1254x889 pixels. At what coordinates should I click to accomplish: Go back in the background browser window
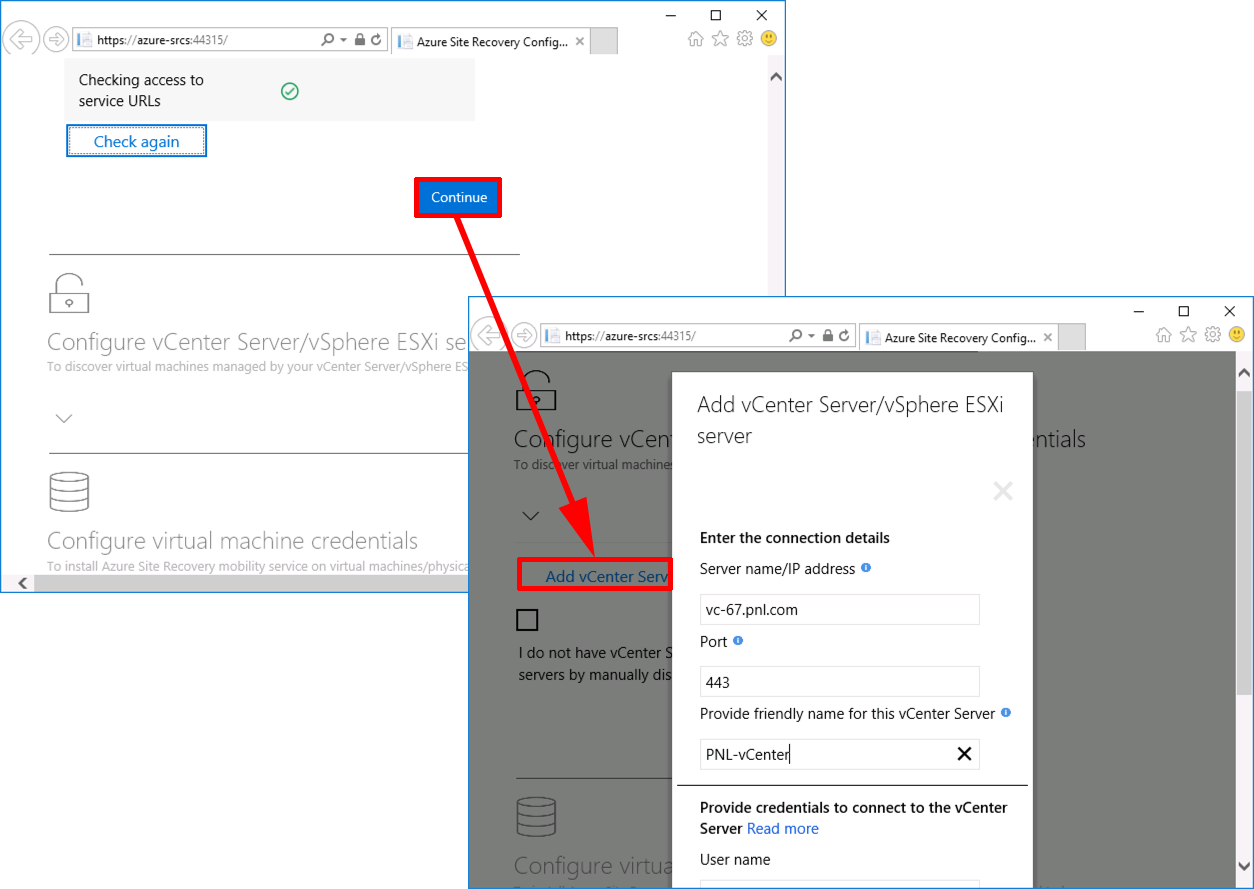pos(21,40)
